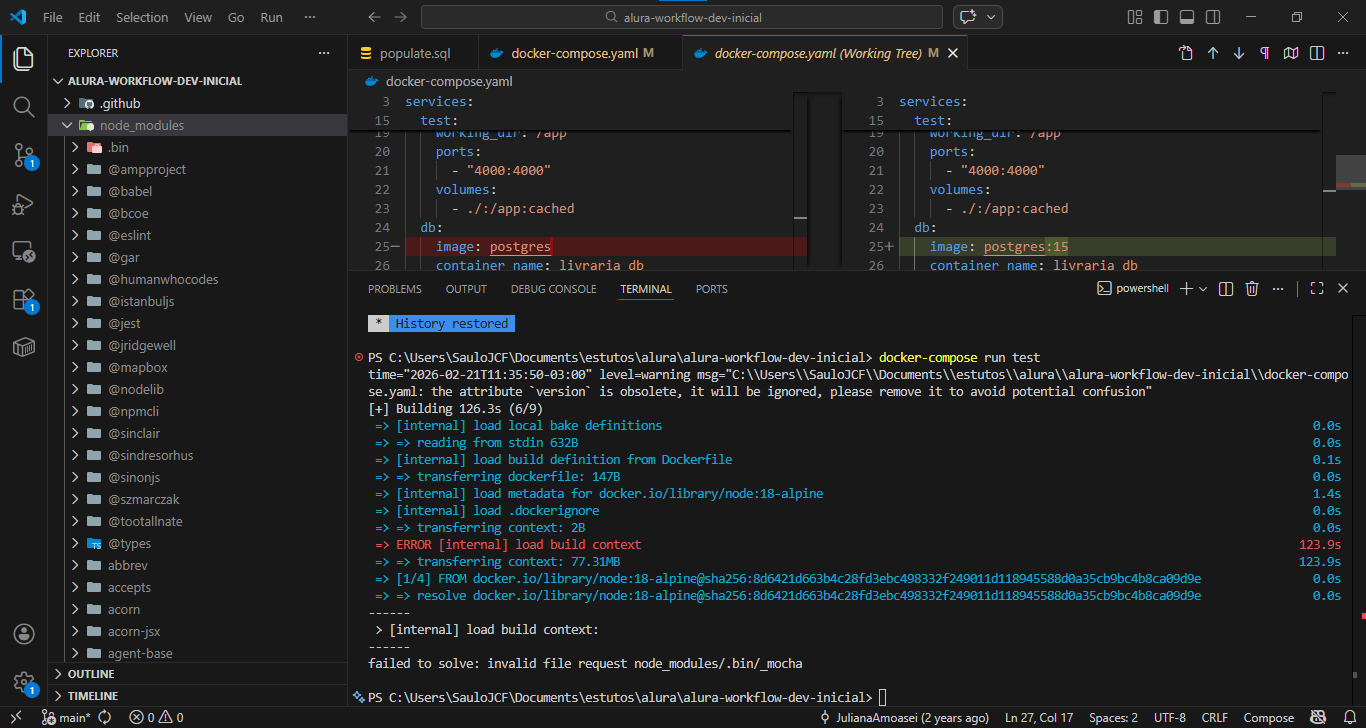Kill the terminal with trash icon
This screenshot has width=1366, height=728.
point(1252,289)
